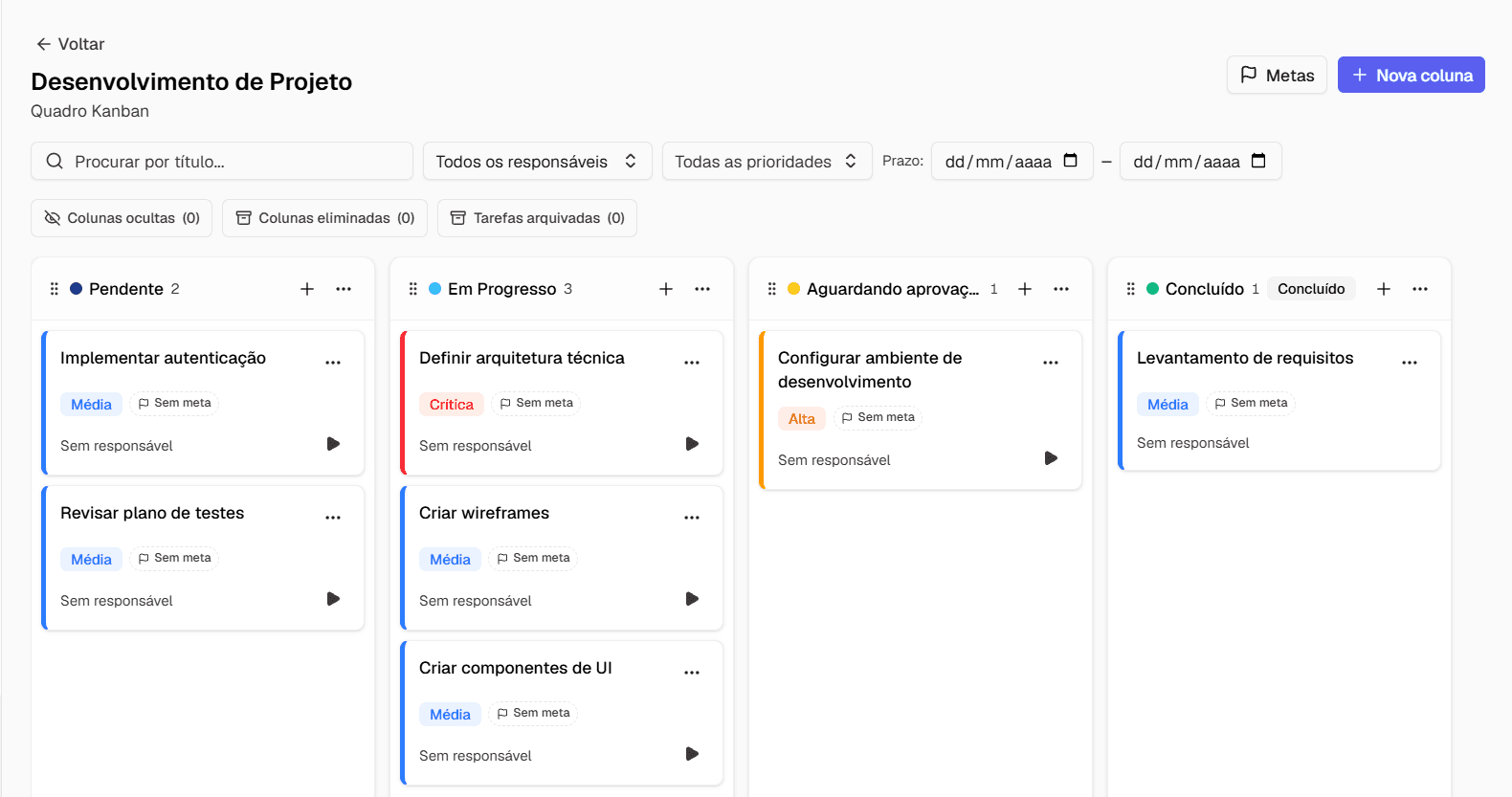Open Concluído column options menu

(1420, 289)
